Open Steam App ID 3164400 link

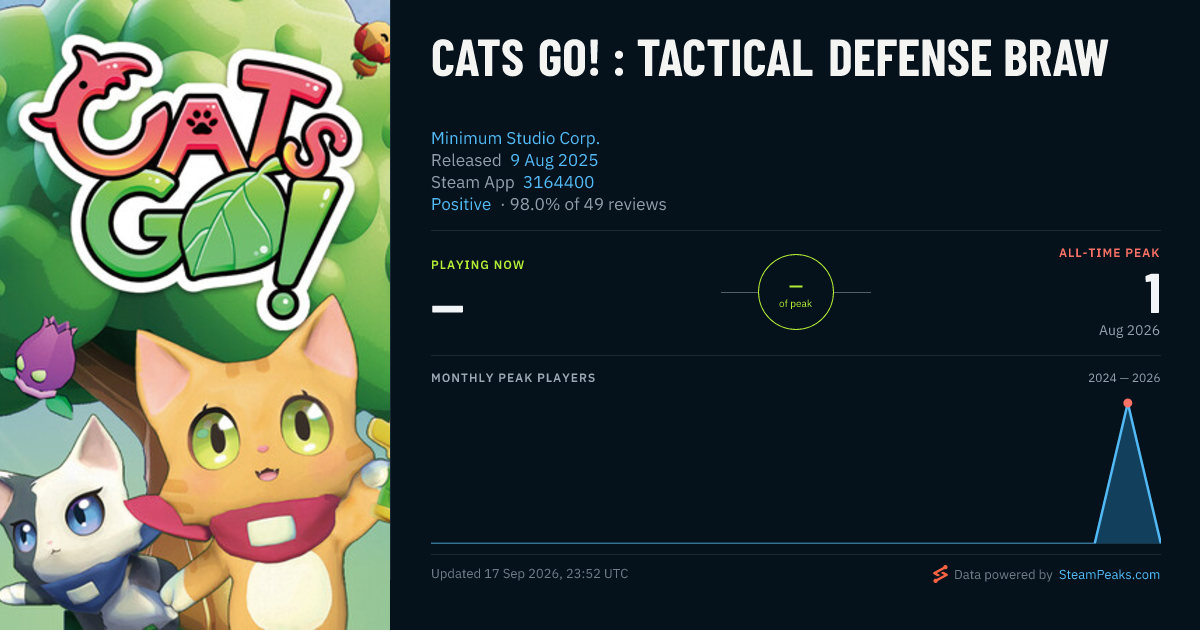click(558, 182)
